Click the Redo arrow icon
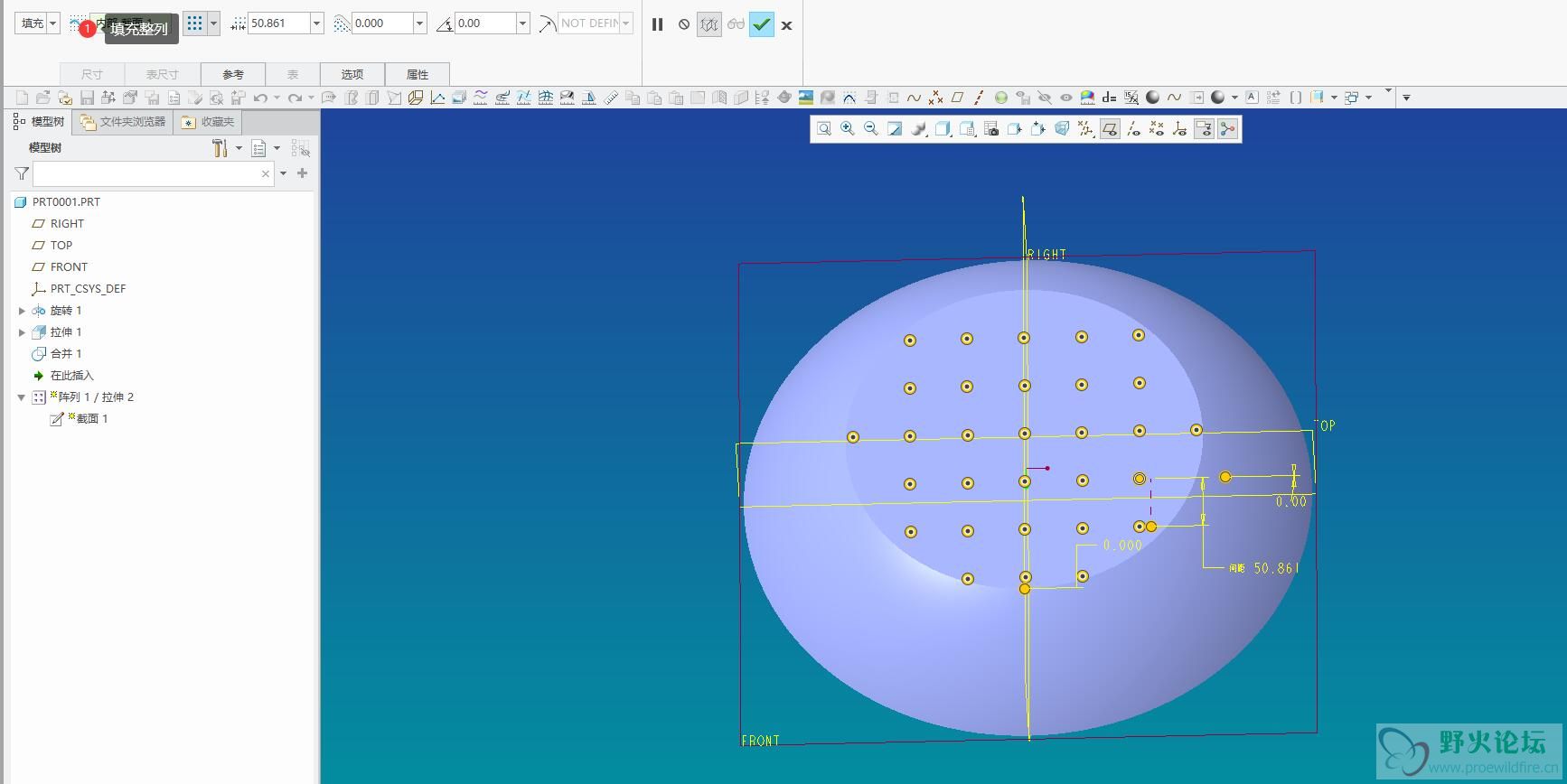The width and height of the screenshot is (1567, 784). [295, 98]
